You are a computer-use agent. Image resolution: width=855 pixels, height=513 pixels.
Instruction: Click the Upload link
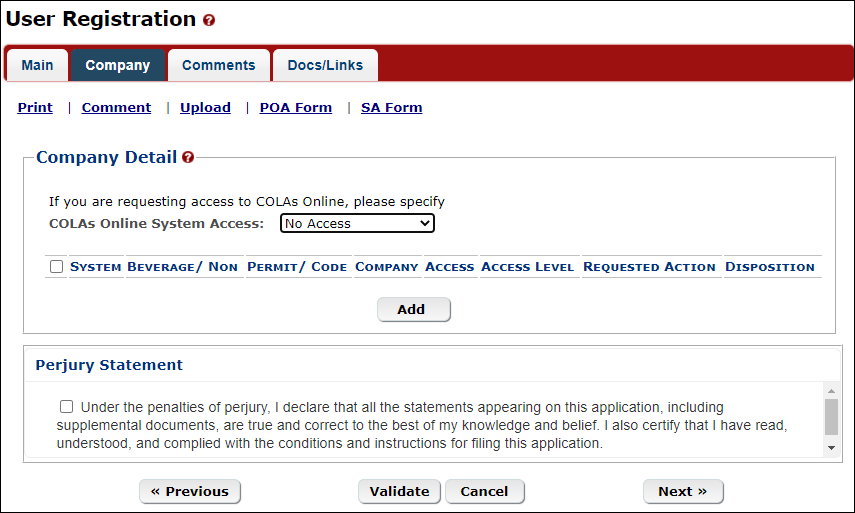point(205,108)
